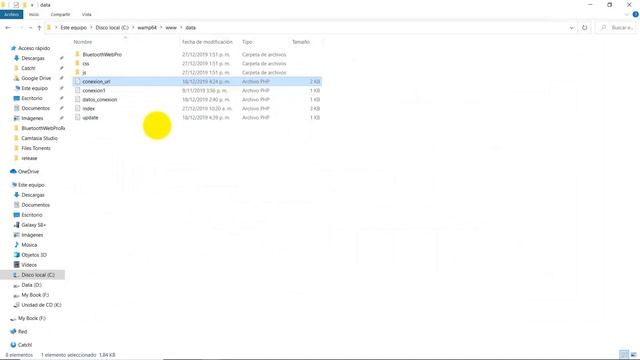Viewport: 640px width, 360px height.
Task: Click 'www' in address breadcrumb
Action: 171,28
